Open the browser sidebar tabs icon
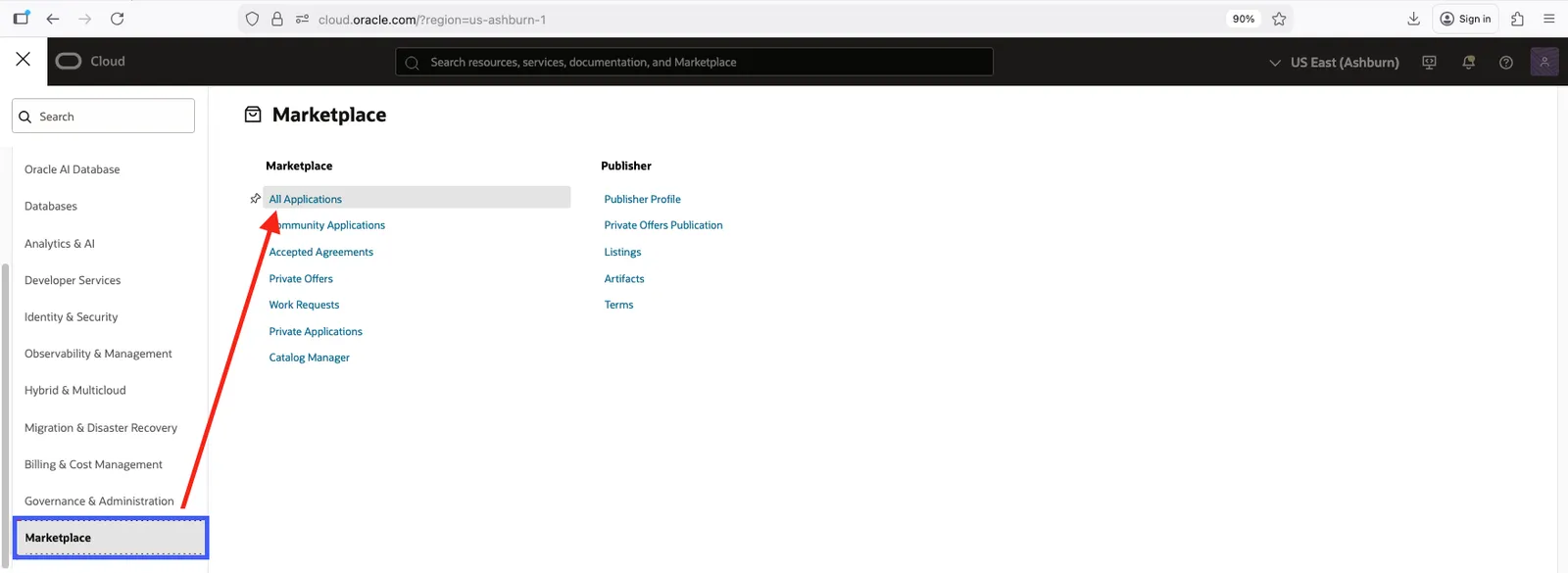The height and width of the screenshot is (573, 1568). click(x=21, y=19)
